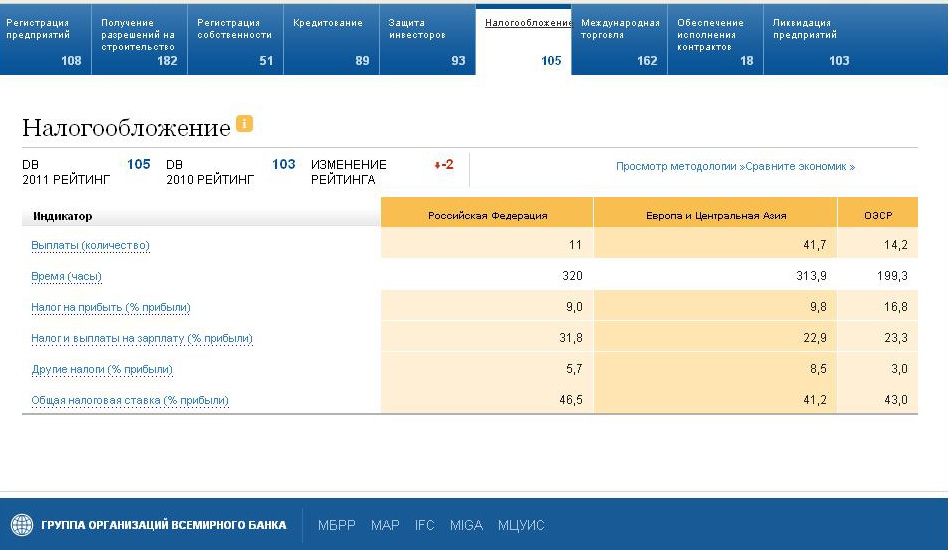Select the Регистрация собственности tab
Screen dimensions: 948x550
pyautogui.click(x=235, y=40)
